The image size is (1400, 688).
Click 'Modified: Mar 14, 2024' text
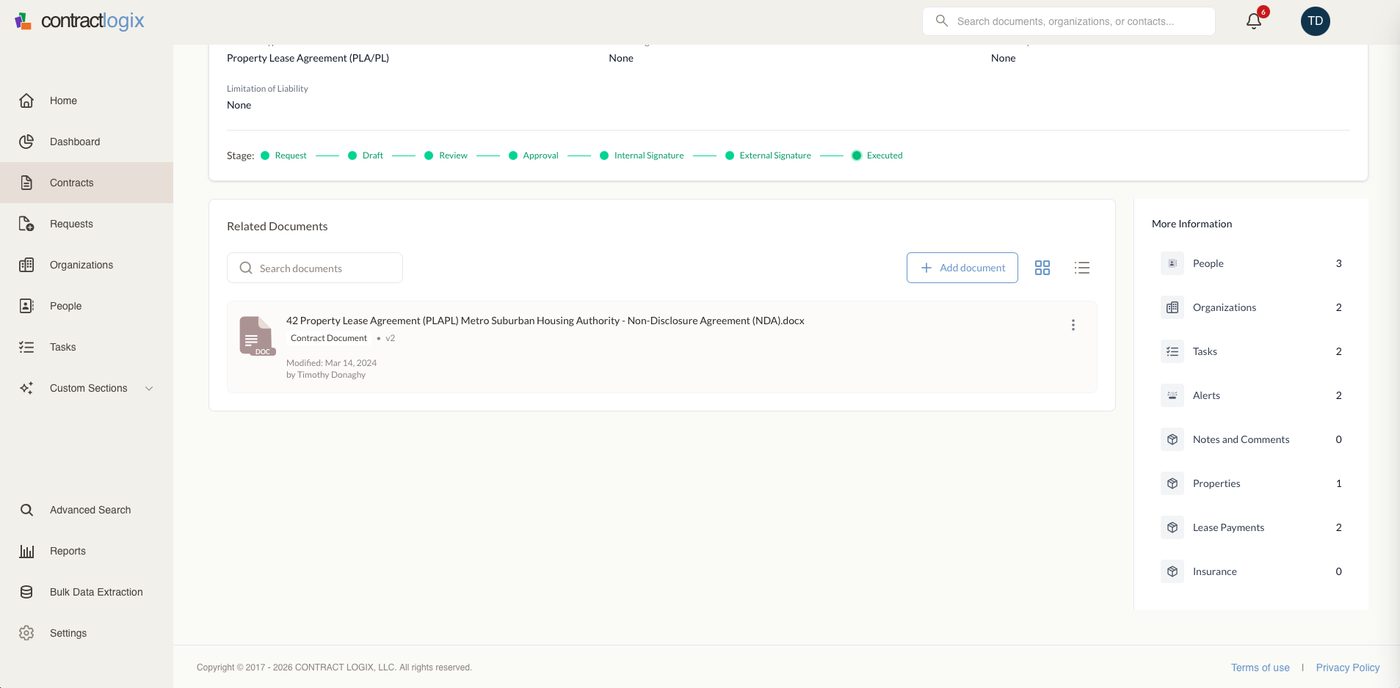[x=331, y=363]
